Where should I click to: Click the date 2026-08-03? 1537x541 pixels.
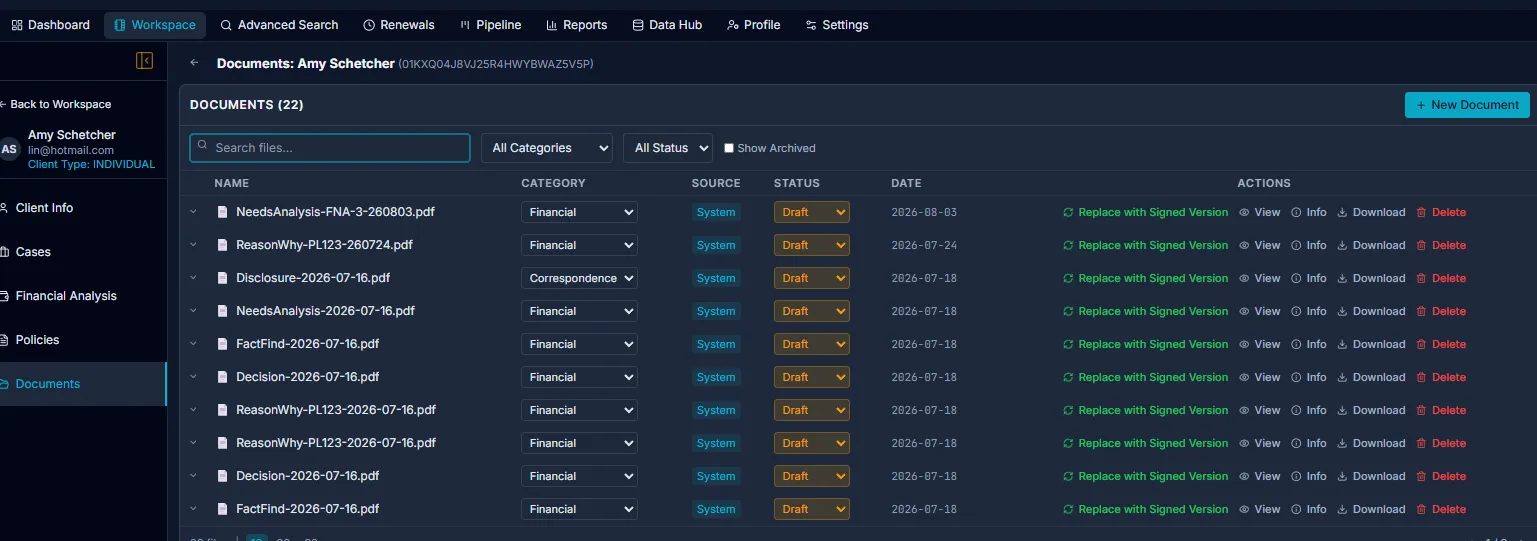click(x=924, y=212)
